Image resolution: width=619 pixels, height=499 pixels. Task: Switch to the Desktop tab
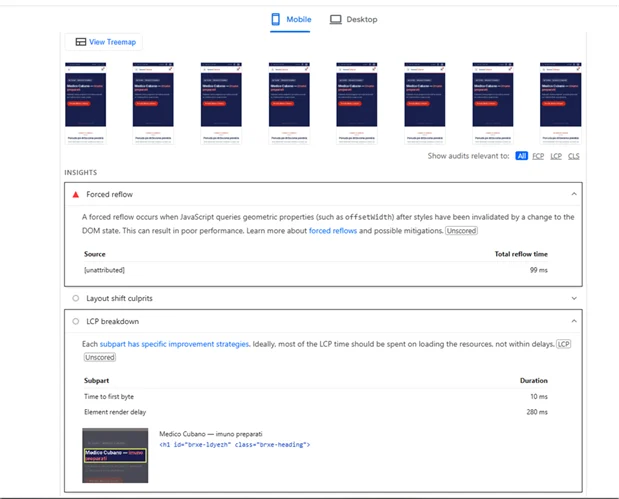coord(353,19)
